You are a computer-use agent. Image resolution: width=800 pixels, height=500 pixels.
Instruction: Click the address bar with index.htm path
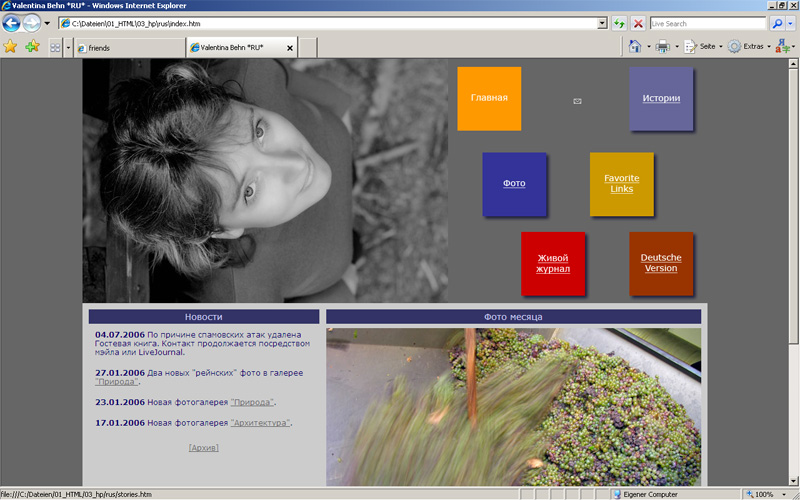pyautogui.click(x=328, y=23)
